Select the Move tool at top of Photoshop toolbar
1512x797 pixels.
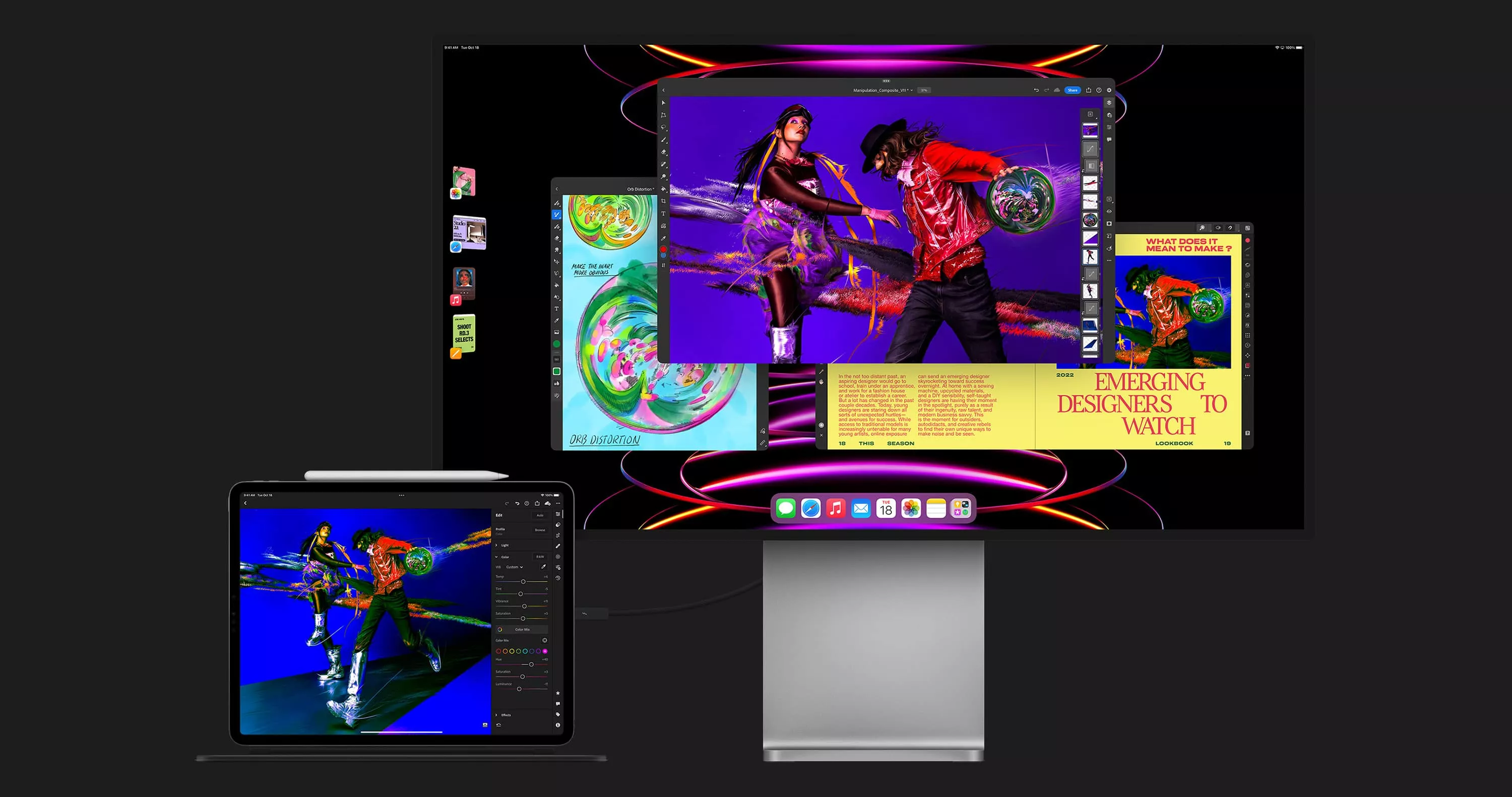point(664,103)
